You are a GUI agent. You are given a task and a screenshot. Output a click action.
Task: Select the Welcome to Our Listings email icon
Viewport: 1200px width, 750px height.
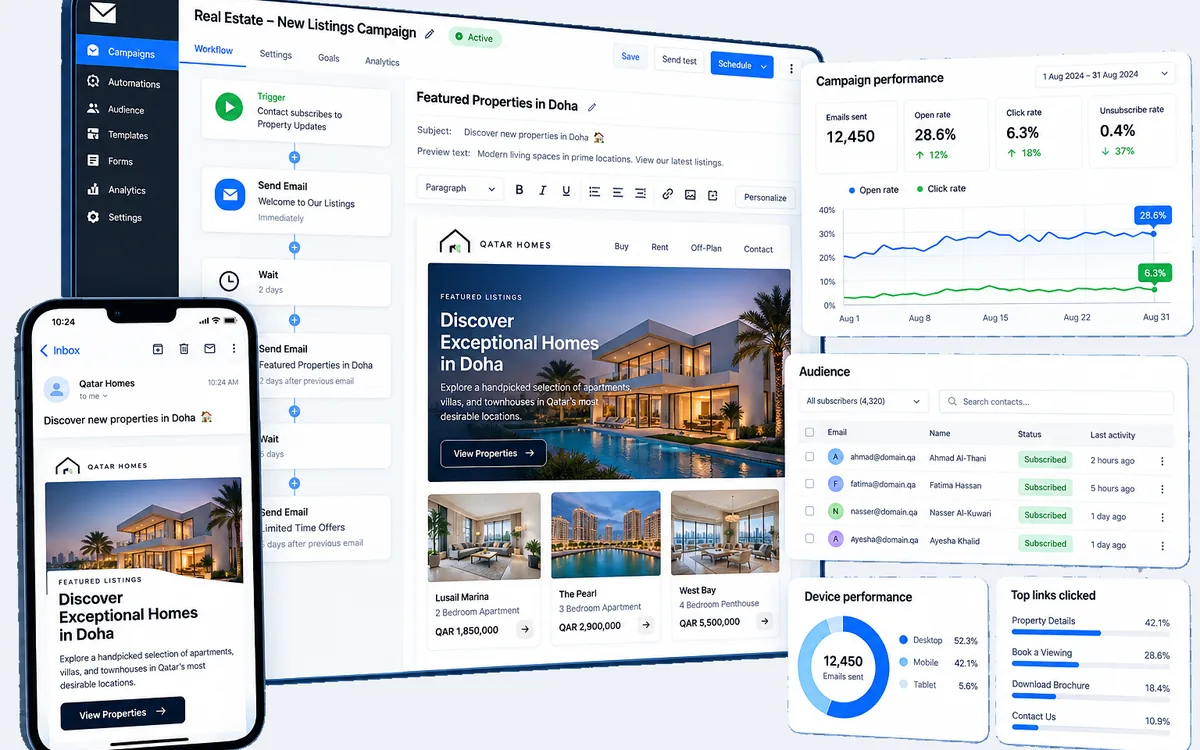229,195
